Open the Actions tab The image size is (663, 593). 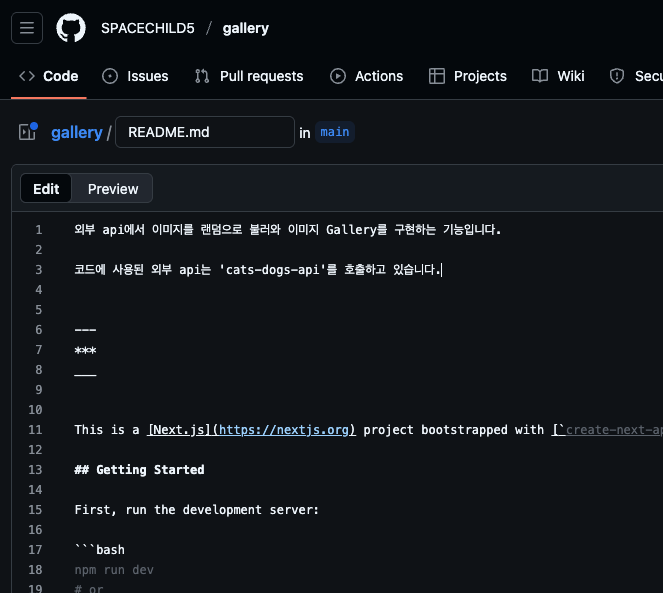pyautogui.click(x=367, y=76)
